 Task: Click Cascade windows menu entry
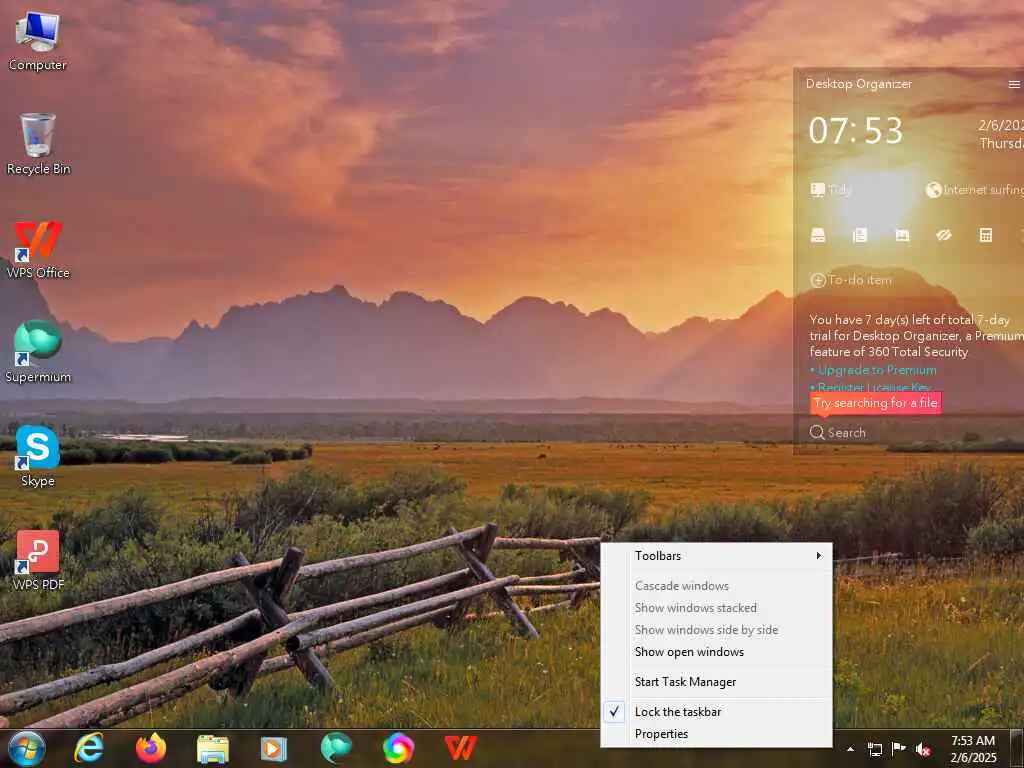(x=716, y=586)
